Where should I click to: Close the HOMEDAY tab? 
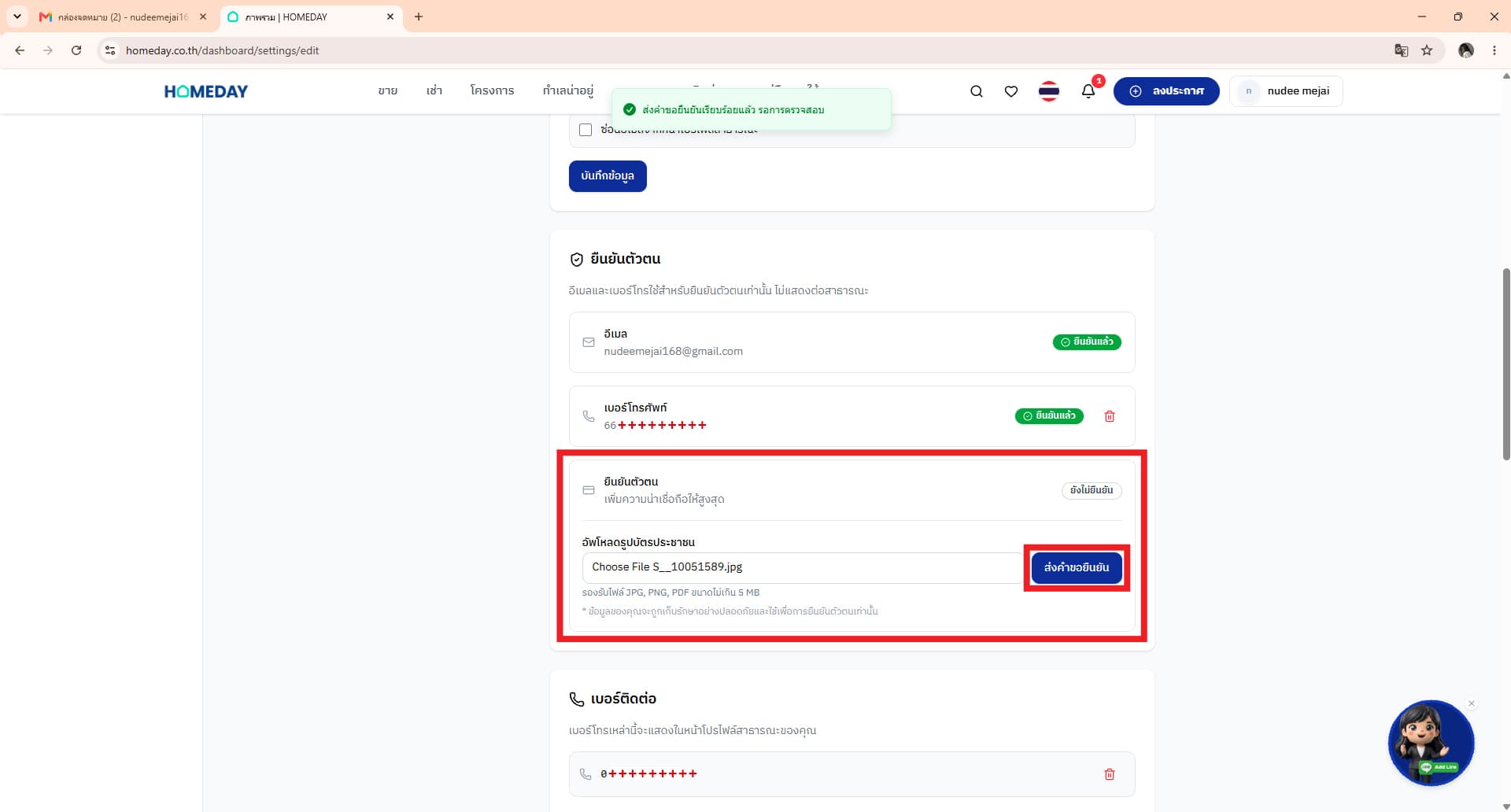[x=390, y=17]
